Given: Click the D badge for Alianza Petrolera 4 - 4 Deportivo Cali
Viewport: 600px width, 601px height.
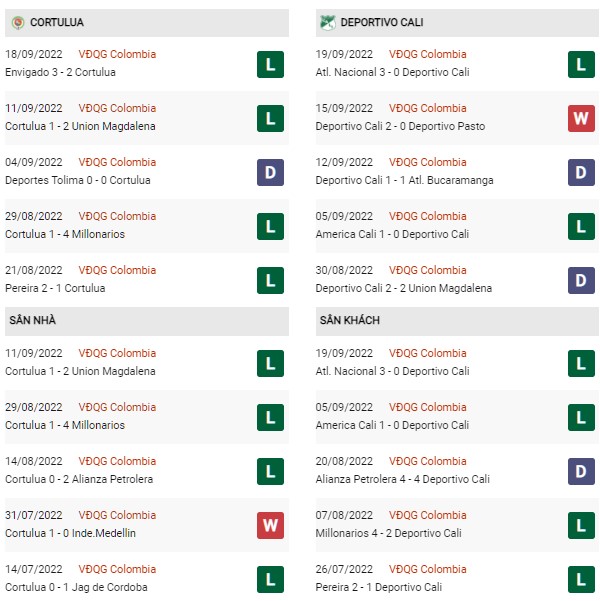Looking at the screenshot, I should tap(581, 471).
